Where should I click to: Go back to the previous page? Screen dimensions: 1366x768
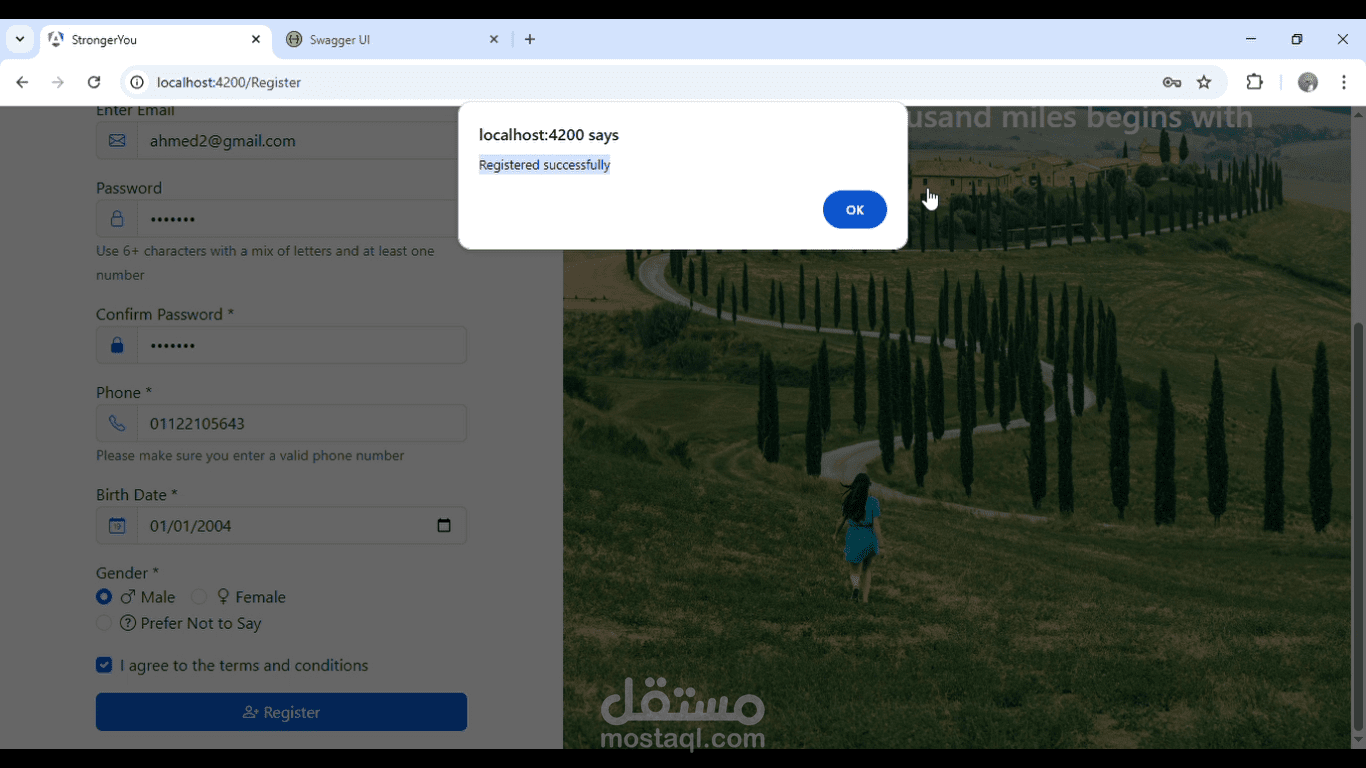coord(22,82)
